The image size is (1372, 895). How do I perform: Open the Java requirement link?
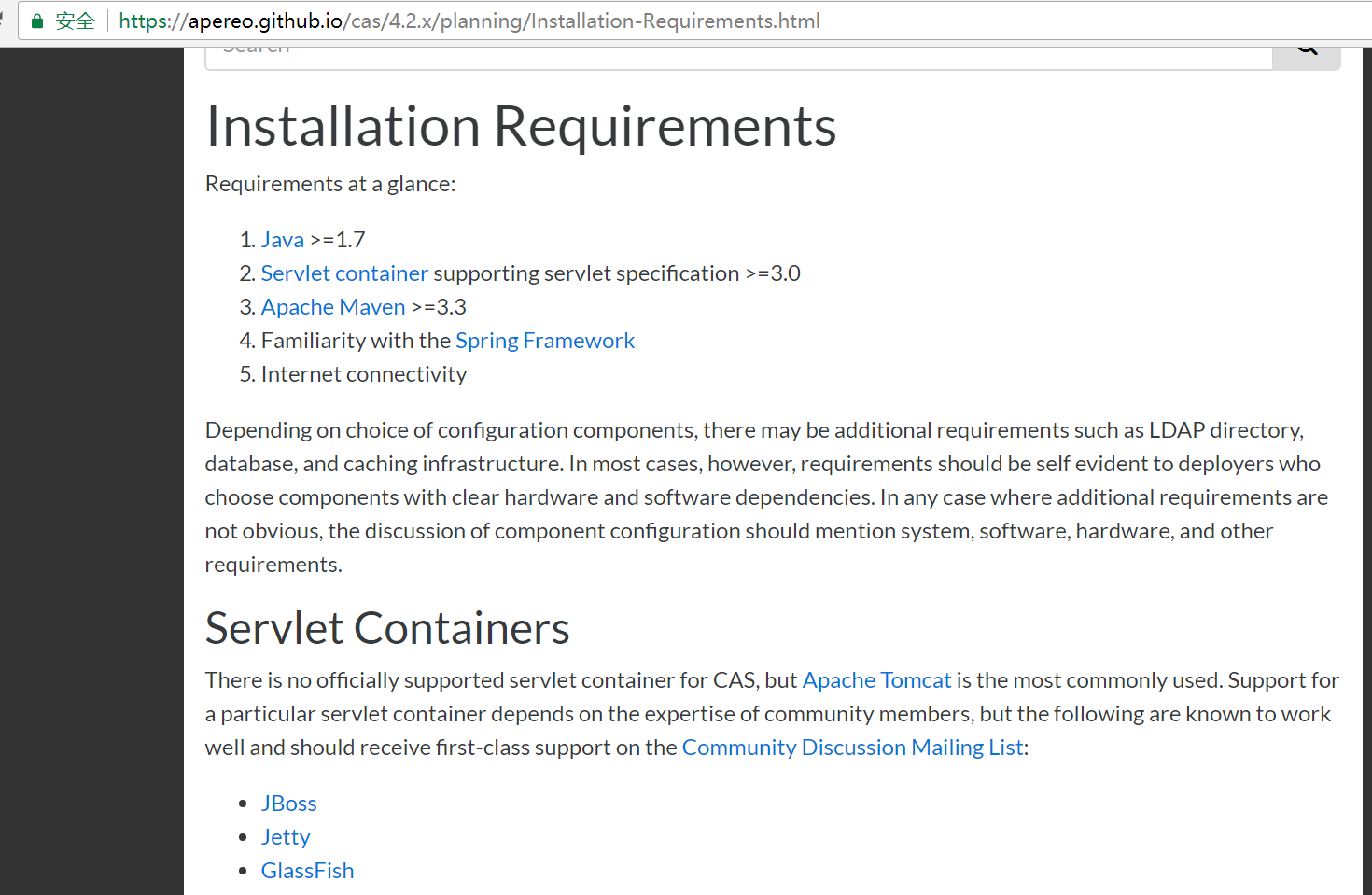click(282, 240)
